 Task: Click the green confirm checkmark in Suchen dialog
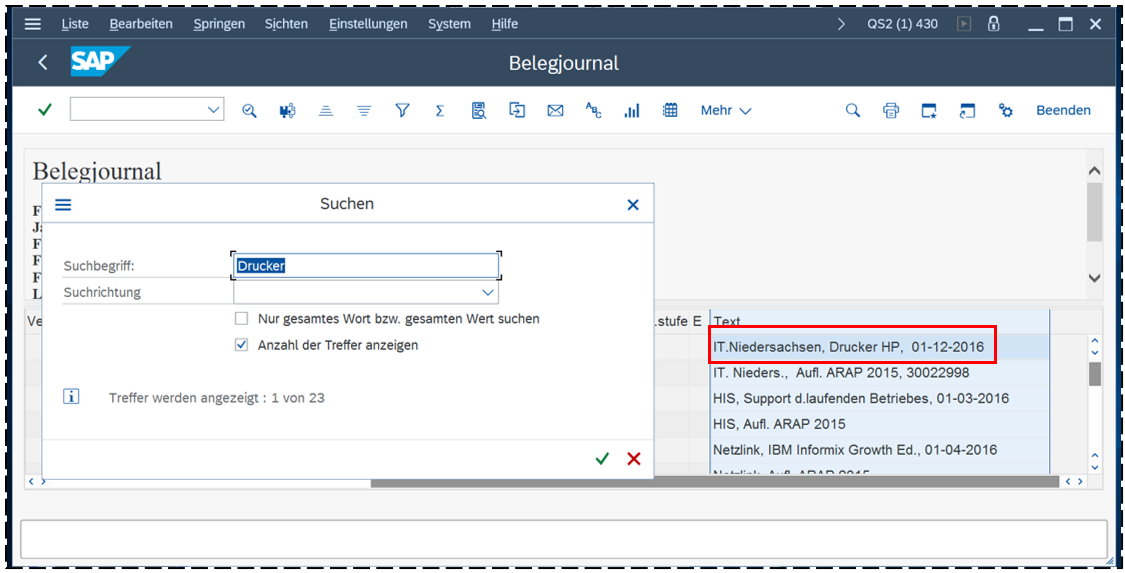click(602, 458)
